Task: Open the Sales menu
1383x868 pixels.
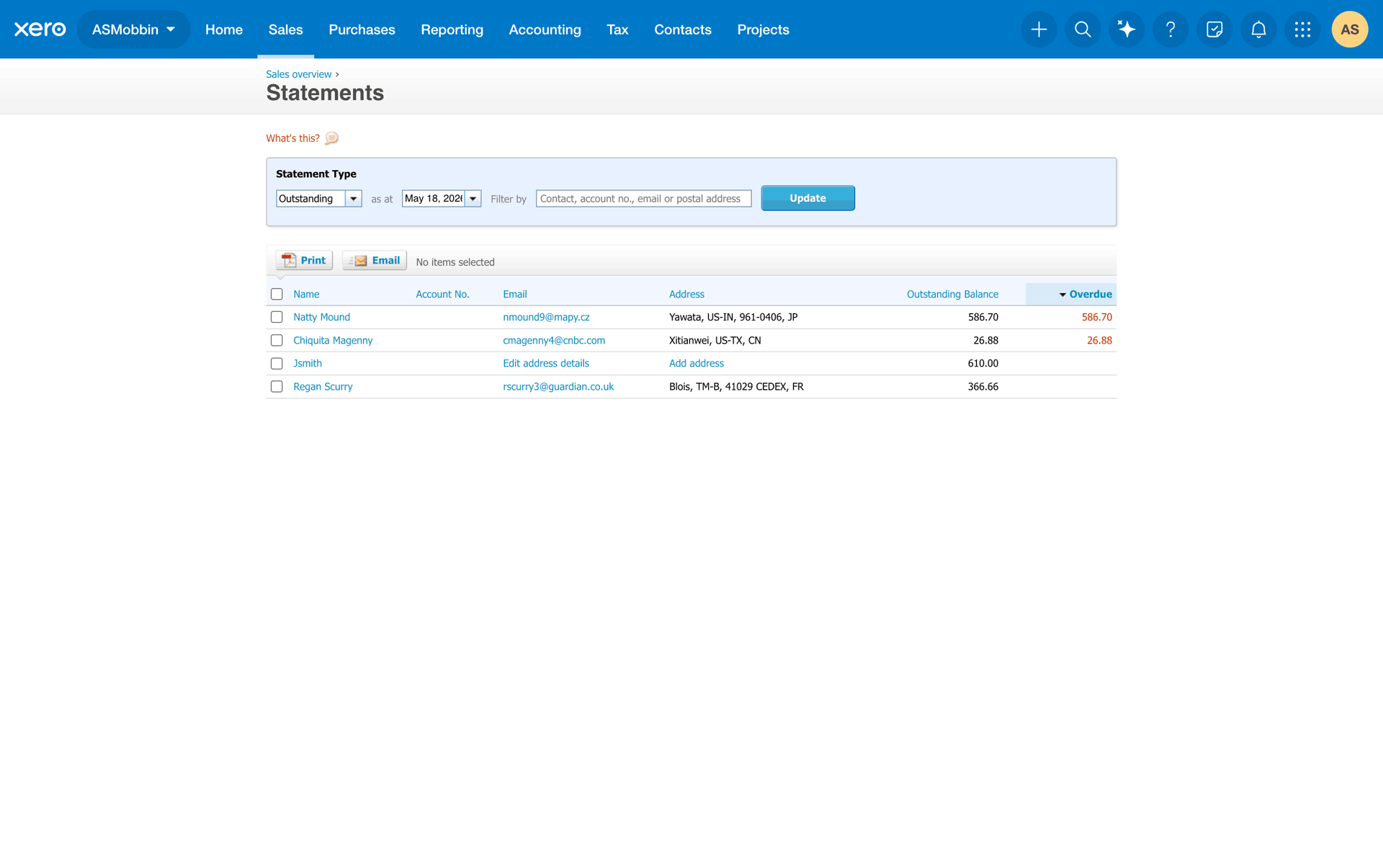Action: point(285,30)
